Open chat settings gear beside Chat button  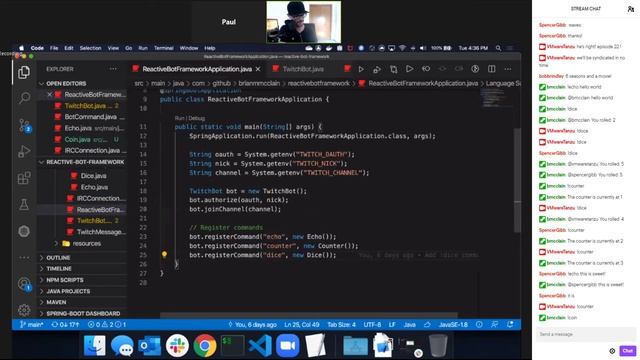(612, 351)
